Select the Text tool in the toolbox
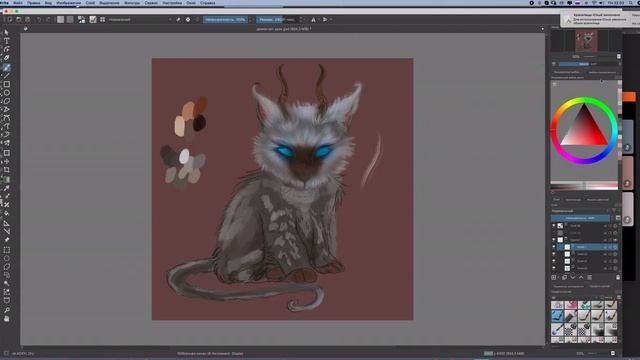Screen dimensions: 640x360 click(x=7, y=40)
